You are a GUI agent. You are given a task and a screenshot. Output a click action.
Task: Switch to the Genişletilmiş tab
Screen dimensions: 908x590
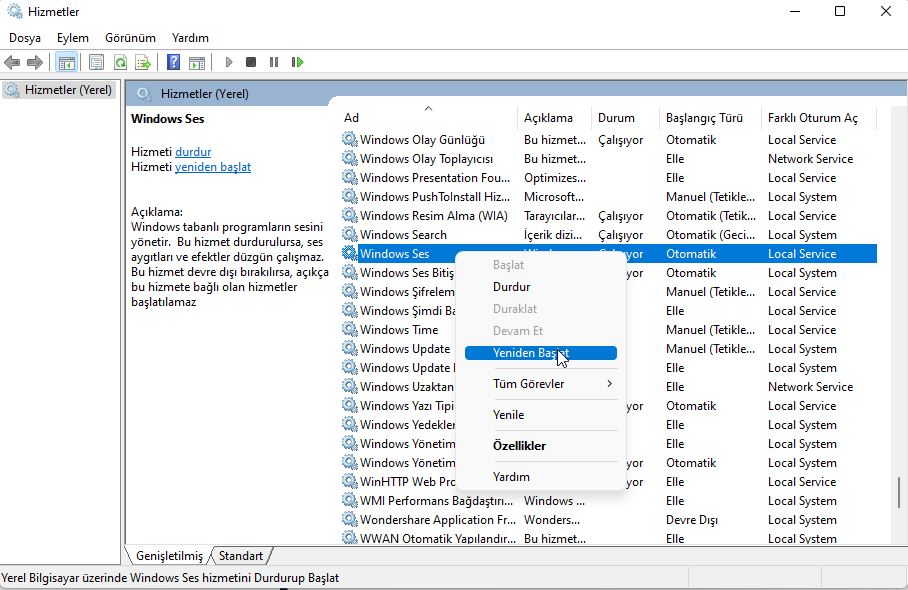pyautogui.click(x=169, y=556)
